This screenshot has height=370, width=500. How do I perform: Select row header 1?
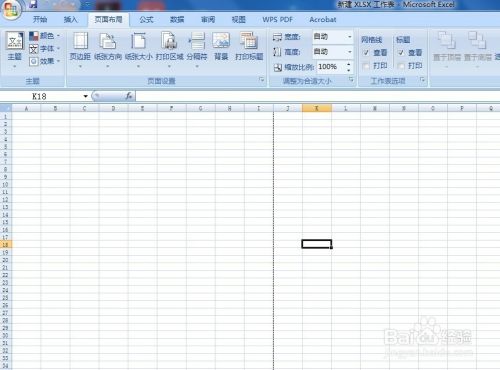click(x=5, y=116)
